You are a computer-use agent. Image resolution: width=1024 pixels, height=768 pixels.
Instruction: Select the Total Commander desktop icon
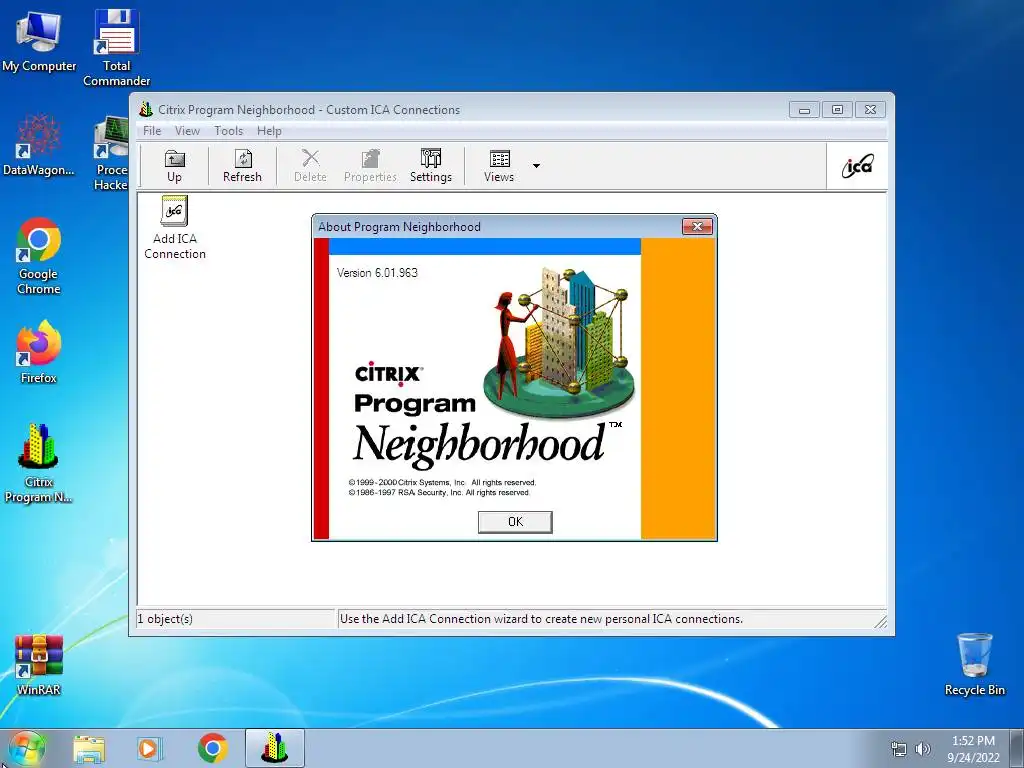click(116, 48)
